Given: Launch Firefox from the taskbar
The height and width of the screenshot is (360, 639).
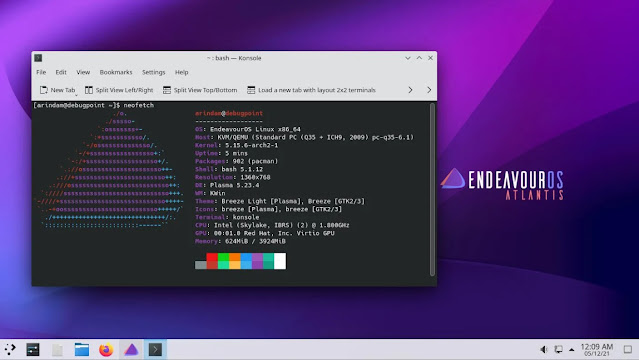Looking at the screenshot, I should 106,349.
